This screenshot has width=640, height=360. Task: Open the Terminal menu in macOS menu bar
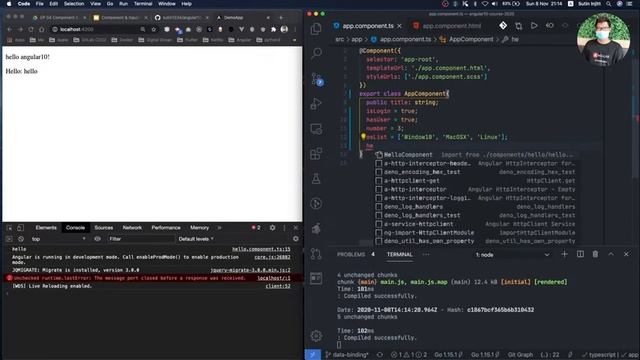tap(143, 4)
